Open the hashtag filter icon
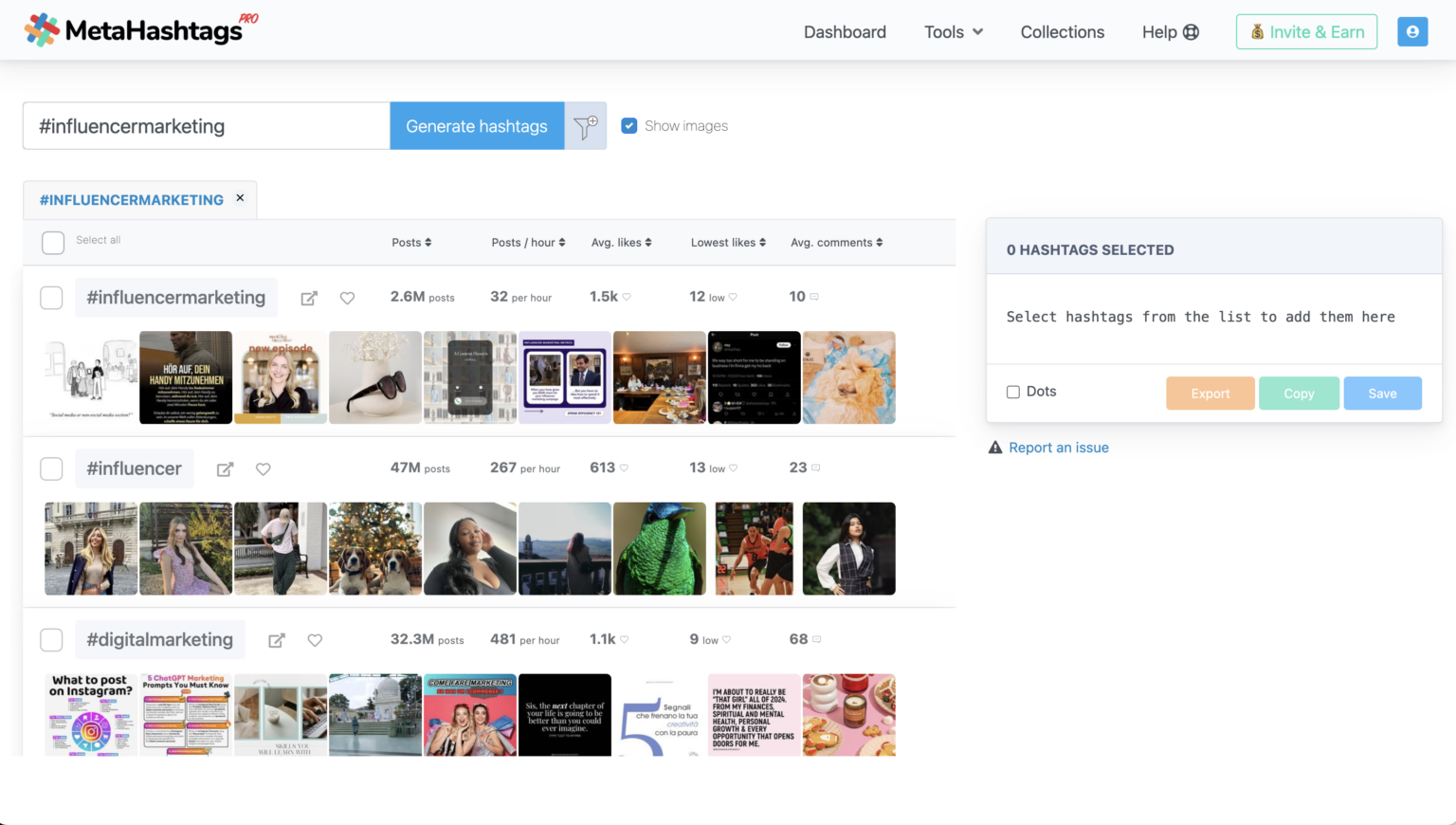 (x=586, y=125)
